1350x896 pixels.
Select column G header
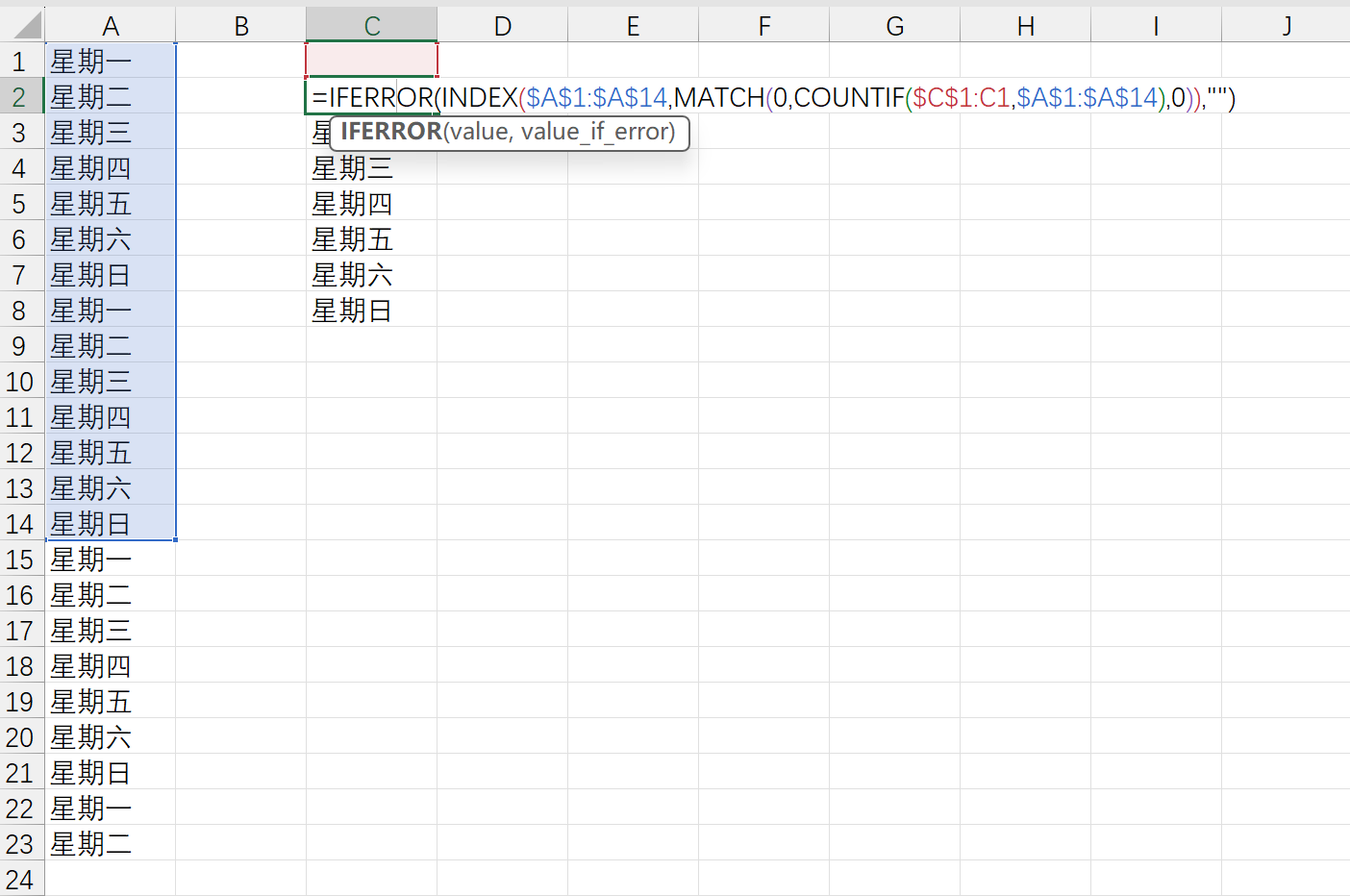pos(895,26)
